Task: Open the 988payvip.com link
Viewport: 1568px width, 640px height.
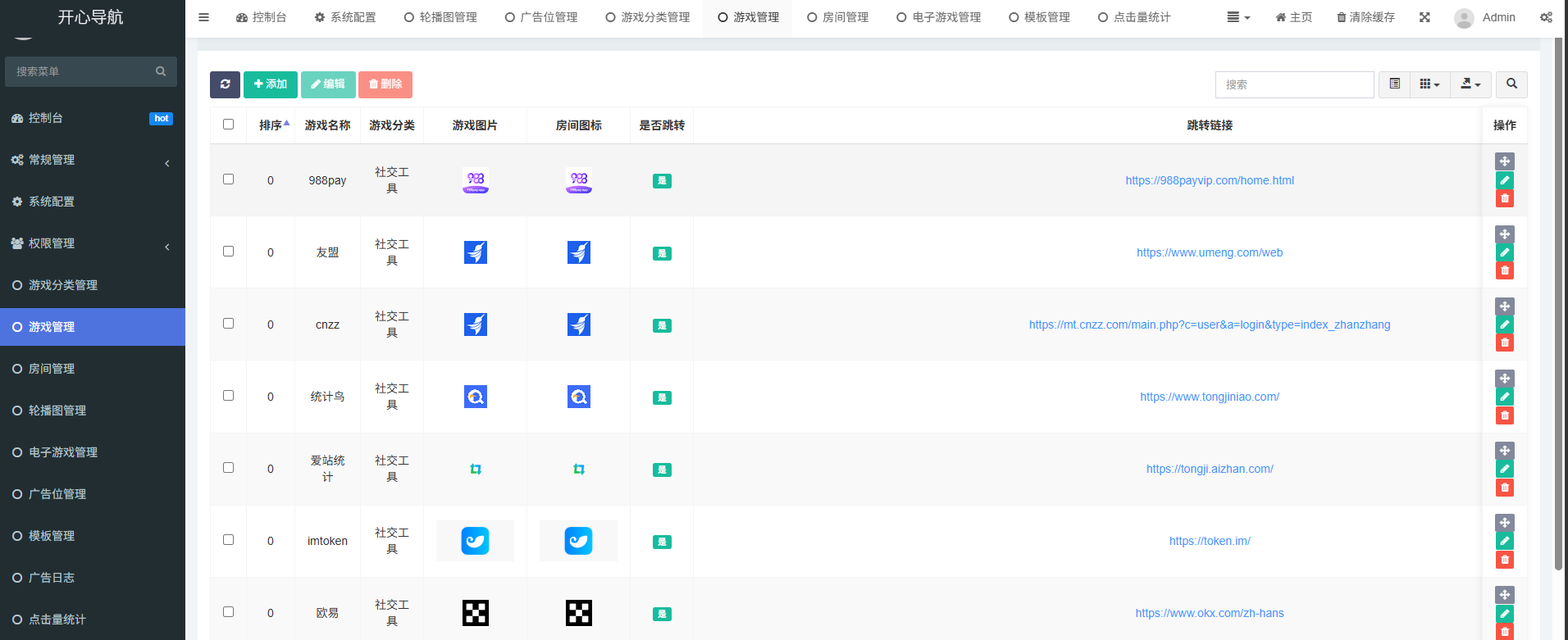Action: pos(1210,180)
